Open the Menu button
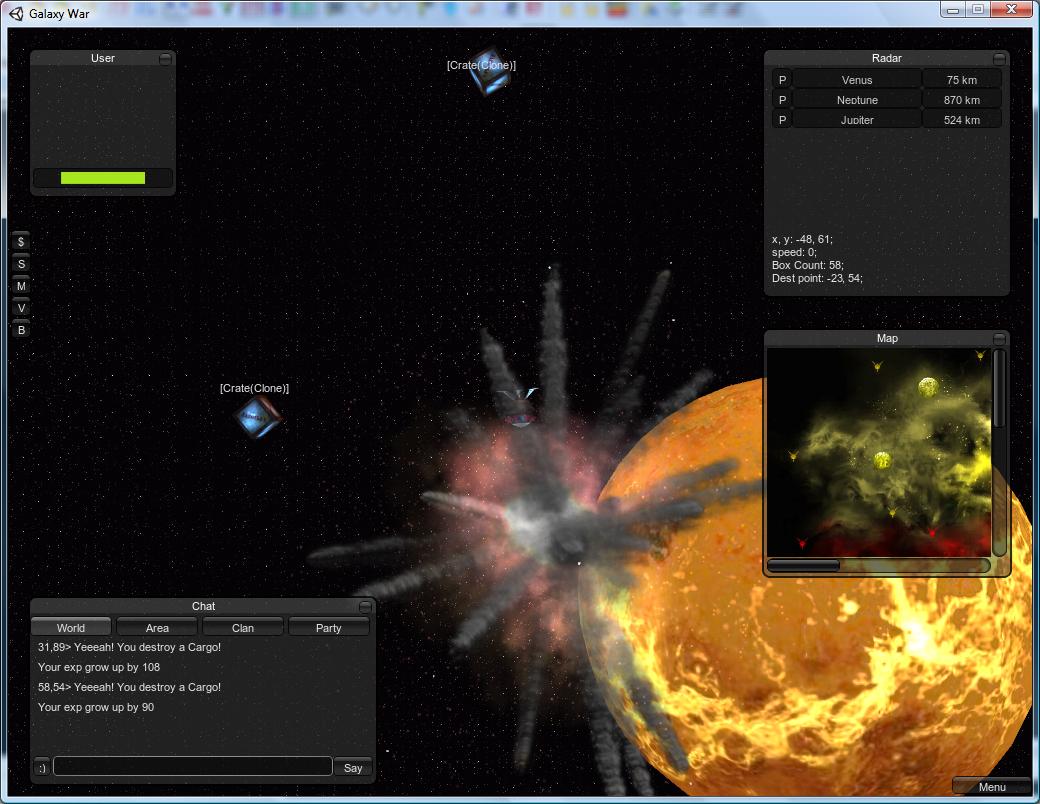This screenshot has width=1040, height=804. pyautogui.click(x=992, y=787)
